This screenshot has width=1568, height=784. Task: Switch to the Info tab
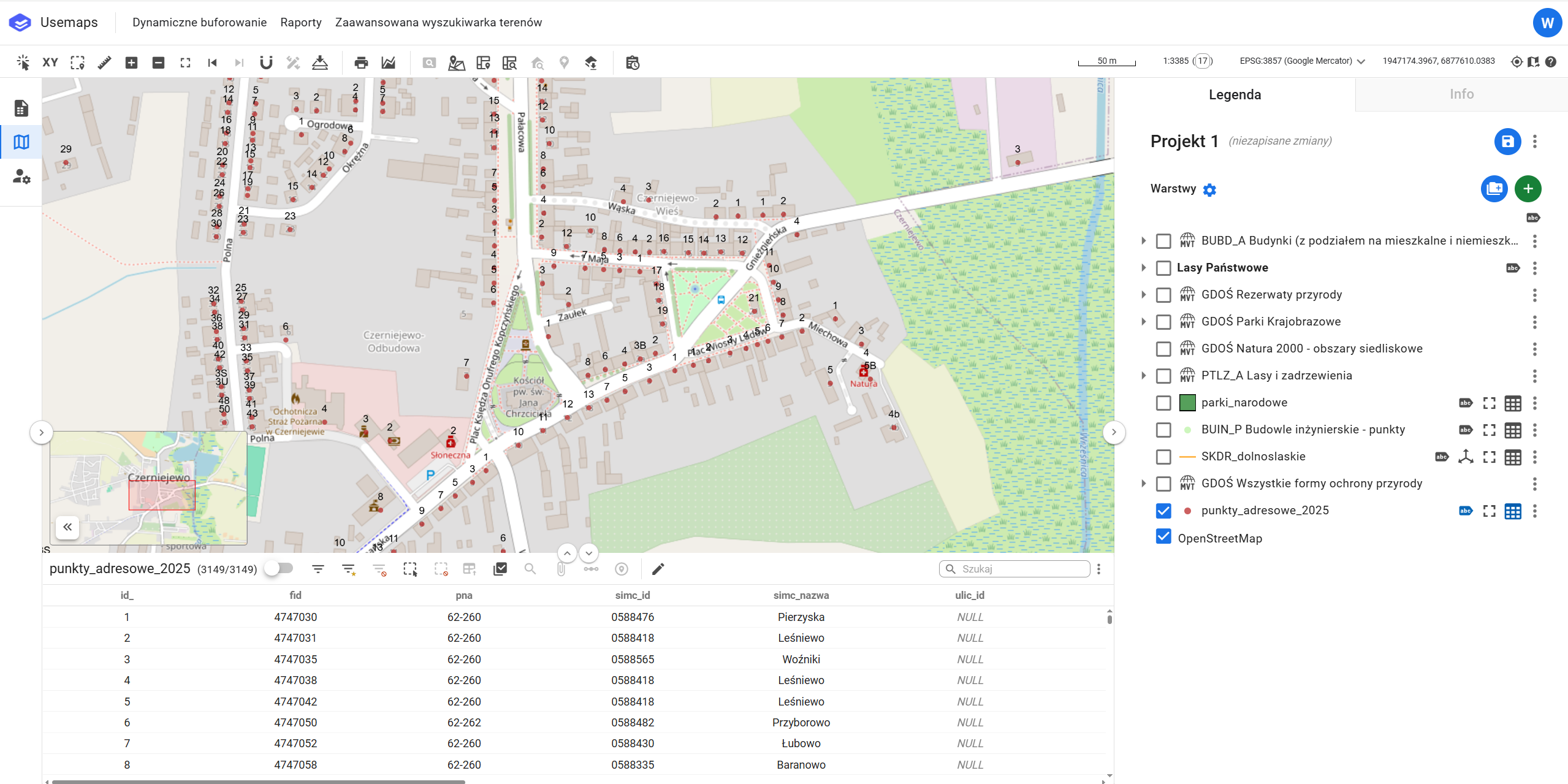1461,94
